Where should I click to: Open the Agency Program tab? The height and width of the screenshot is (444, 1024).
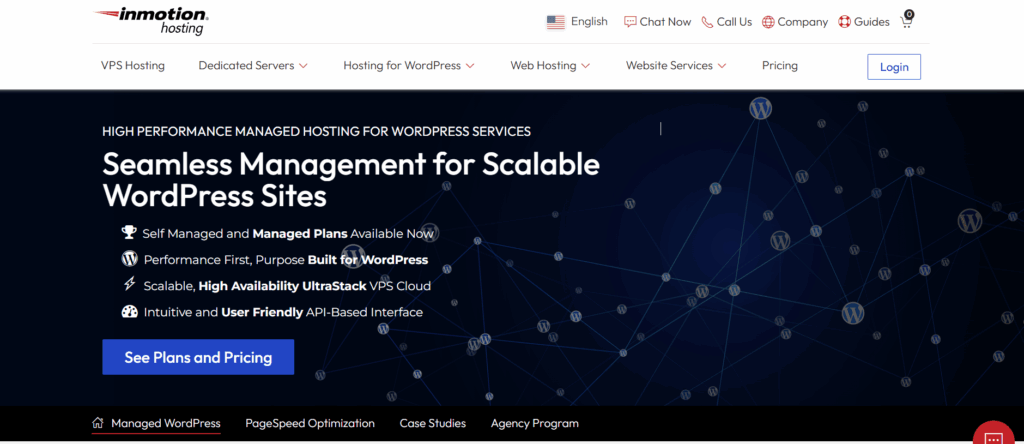coord(535,423)
